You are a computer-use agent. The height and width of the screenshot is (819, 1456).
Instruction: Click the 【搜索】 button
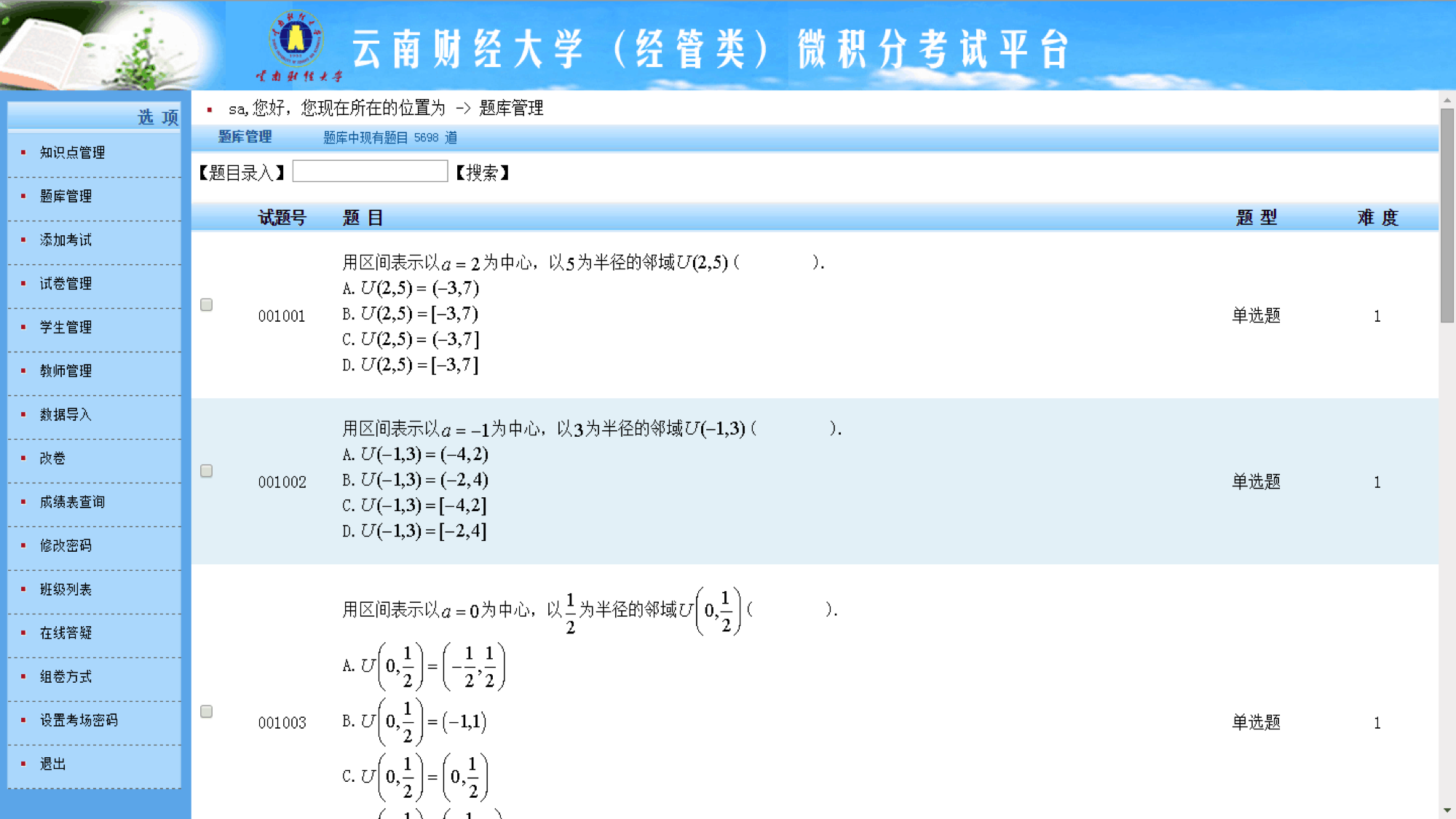pyautogui.click(x=484, y=173)
